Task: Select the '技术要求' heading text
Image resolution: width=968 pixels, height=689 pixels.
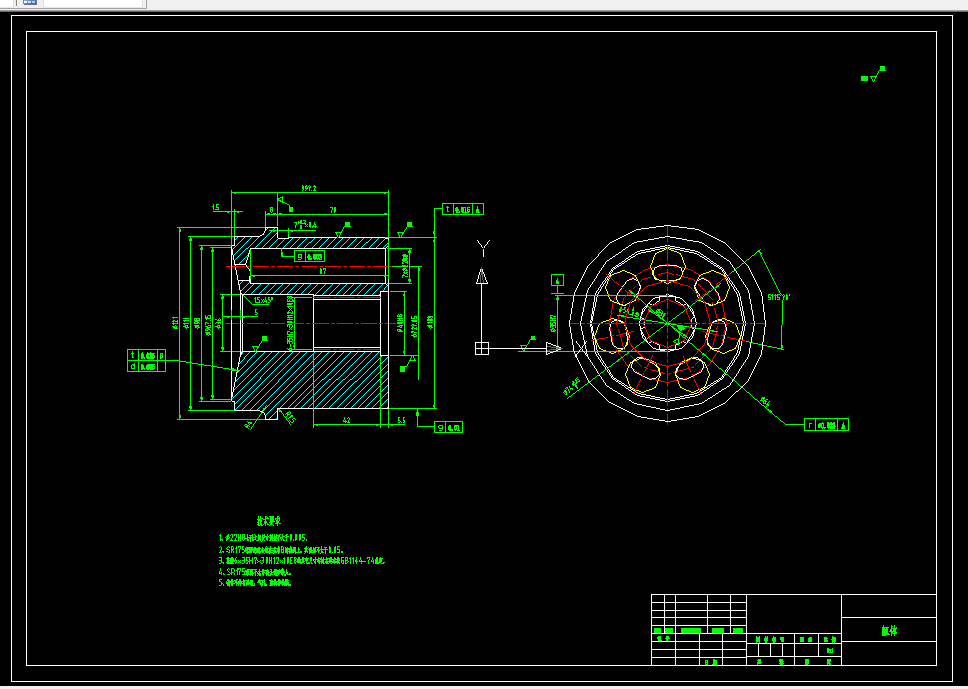Action: [x=269, y=521]
